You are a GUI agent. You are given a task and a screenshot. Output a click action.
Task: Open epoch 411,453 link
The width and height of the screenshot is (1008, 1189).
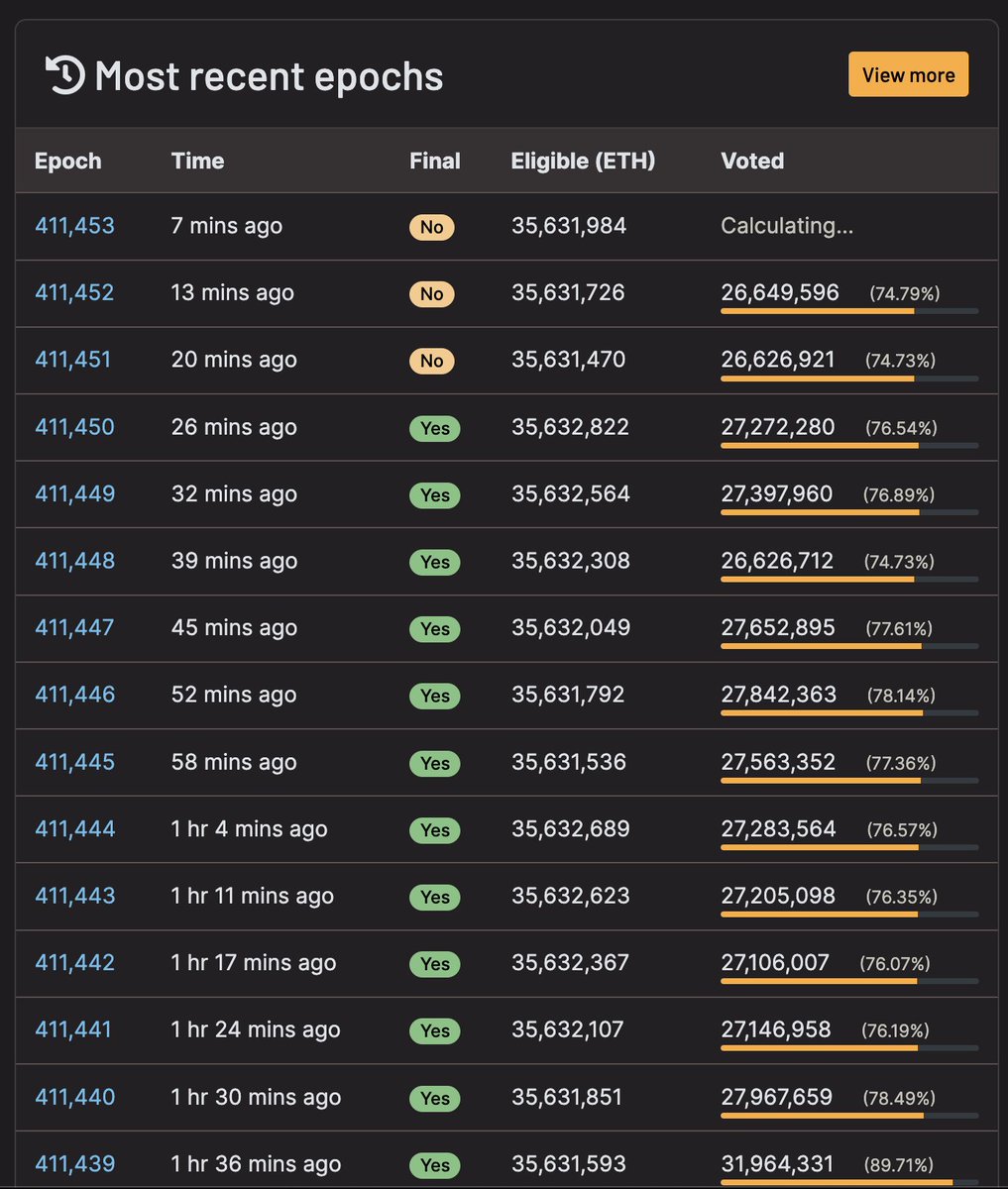pos(74,226)
